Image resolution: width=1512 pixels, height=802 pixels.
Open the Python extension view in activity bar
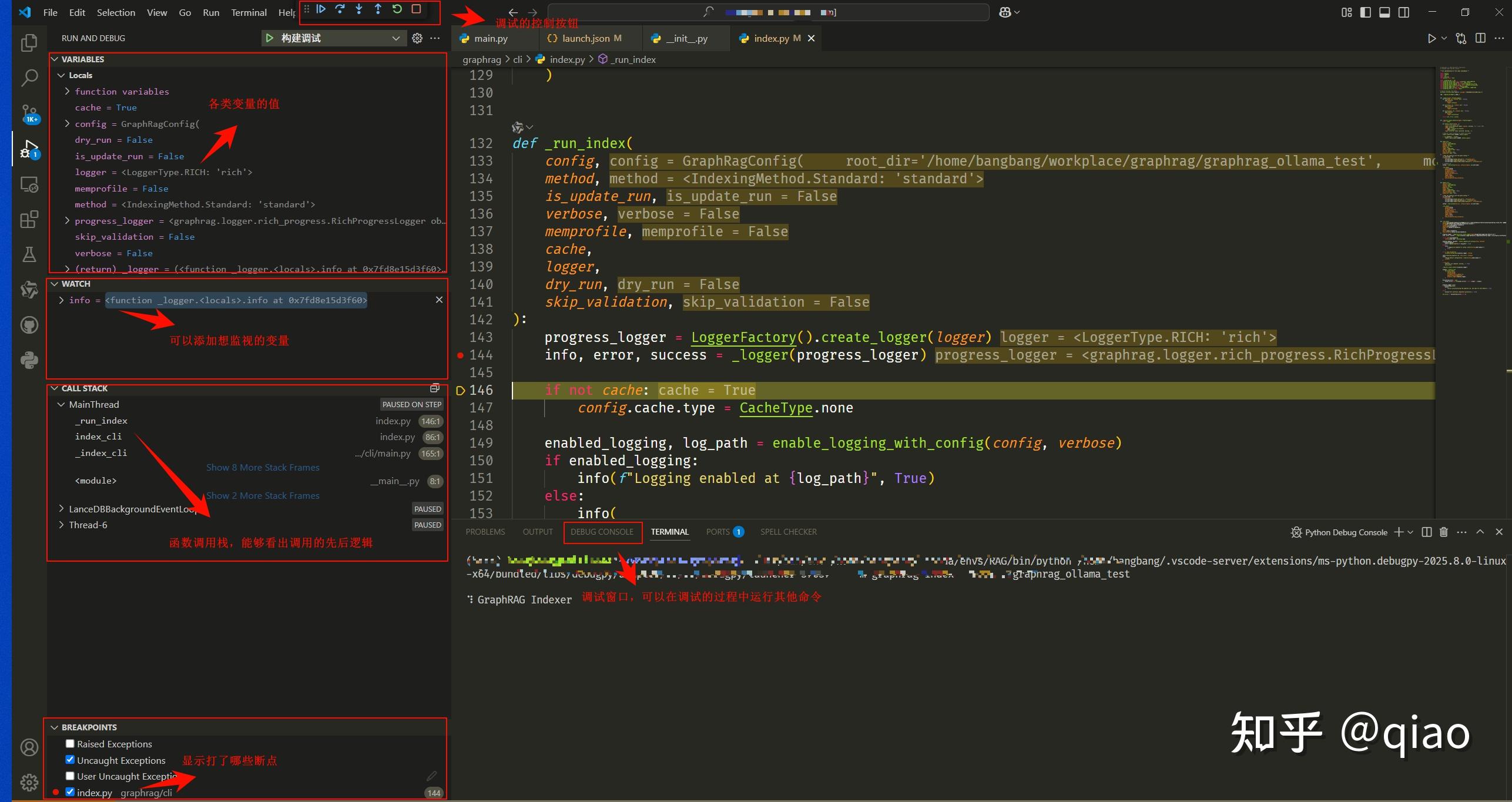(29, 360)
